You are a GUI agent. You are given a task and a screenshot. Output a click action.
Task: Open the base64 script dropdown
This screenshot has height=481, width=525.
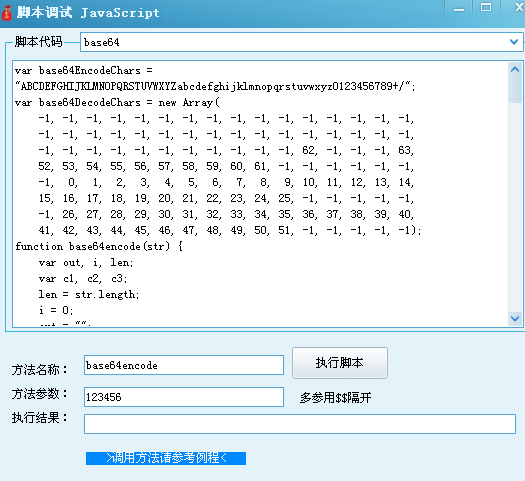coord(301,42)
